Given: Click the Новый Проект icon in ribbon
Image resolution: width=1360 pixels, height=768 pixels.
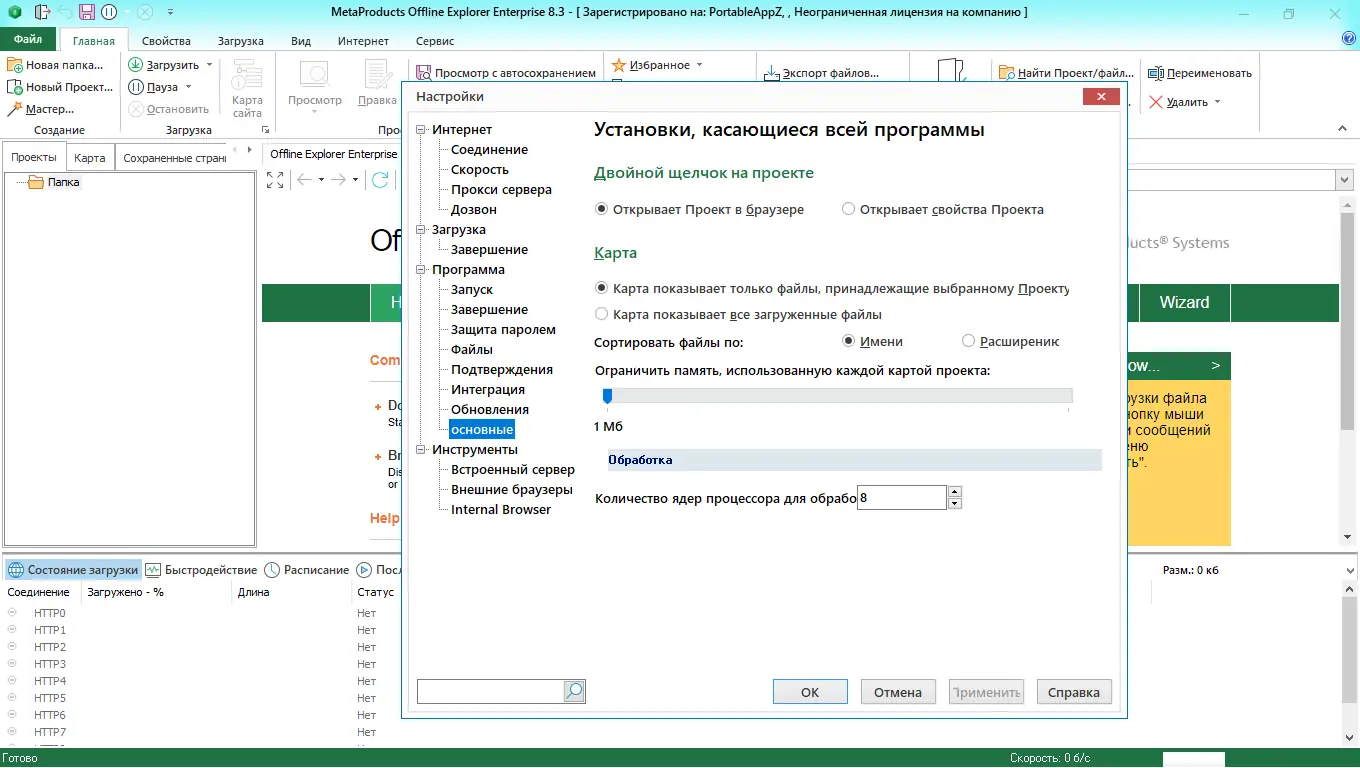Looking at the screenshot, I should point(15,87).
